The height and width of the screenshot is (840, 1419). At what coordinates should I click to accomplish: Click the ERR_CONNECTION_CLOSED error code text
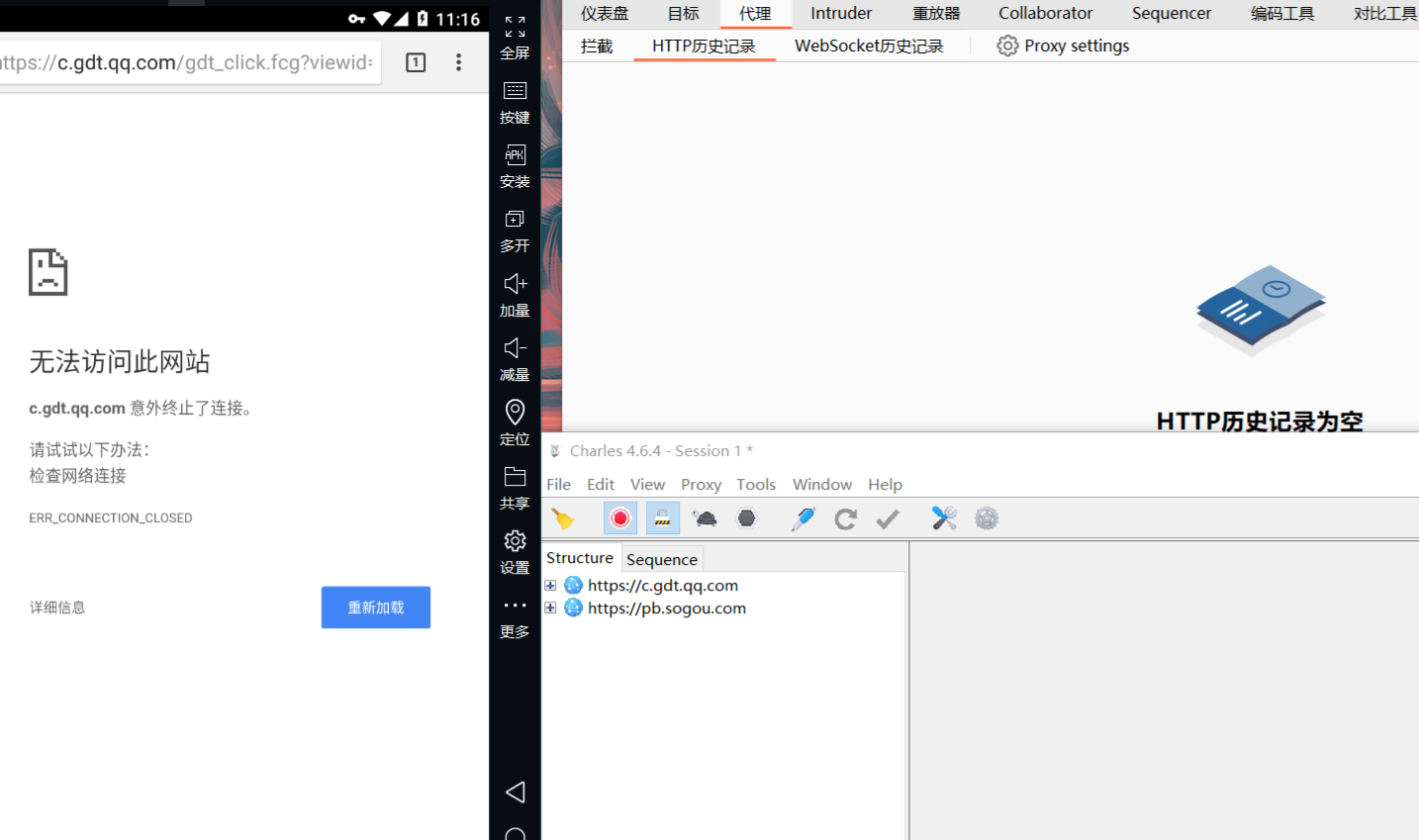coord(111,518)
